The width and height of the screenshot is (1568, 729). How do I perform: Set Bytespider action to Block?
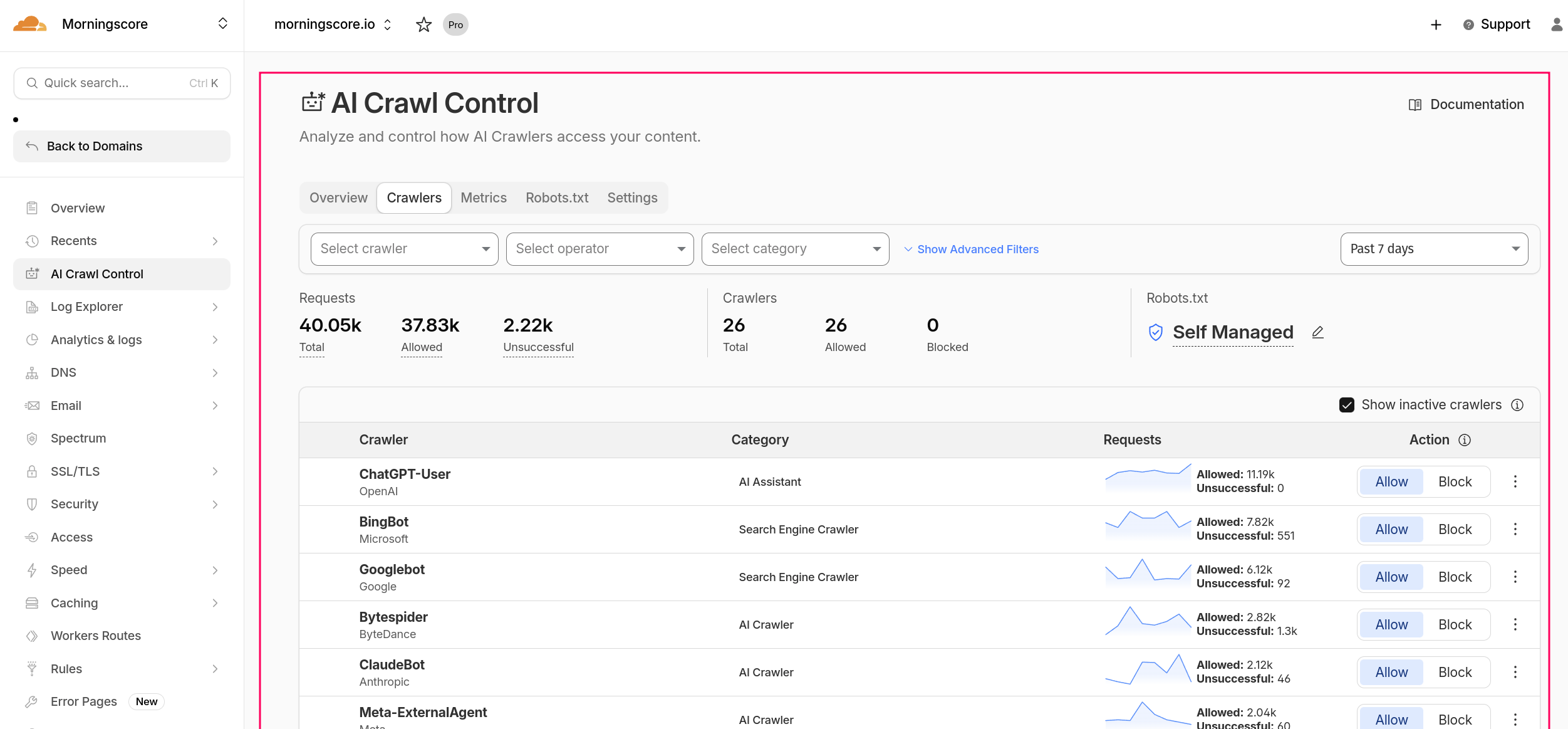1455,624
